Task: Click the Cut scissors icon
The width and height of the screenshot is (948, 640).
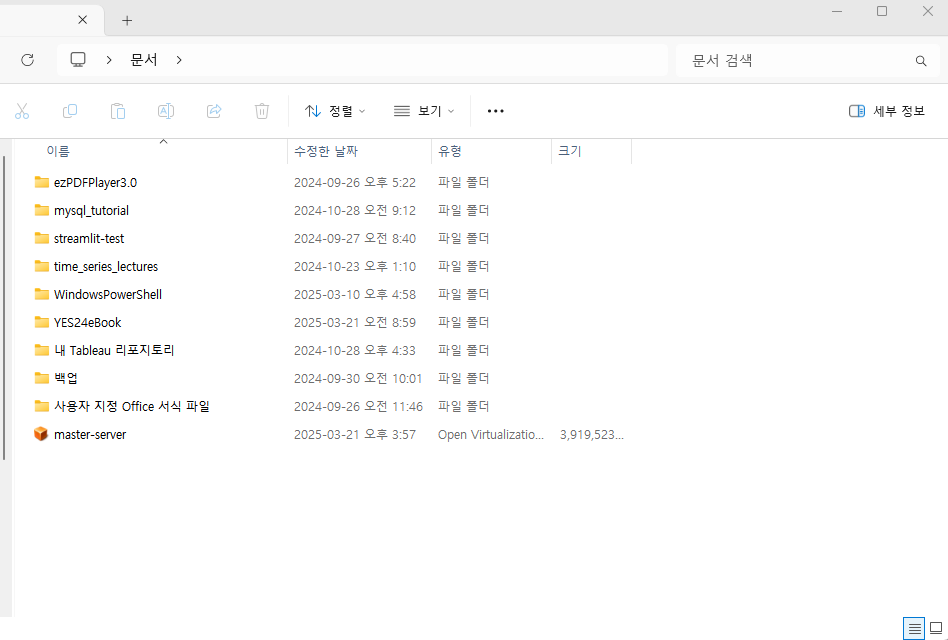Action: (22, 111)
